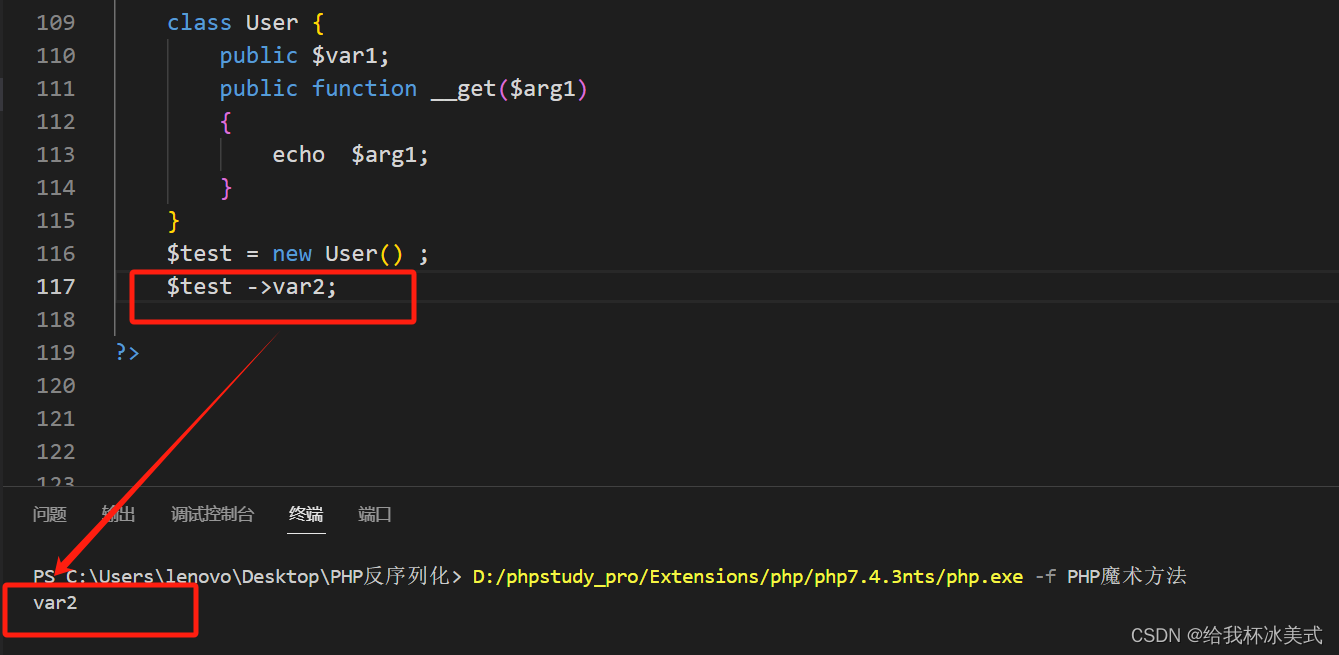Select the __get method name
This screenshot has width=1339, height=655.
pyautogui.click(x=460, y=88)
